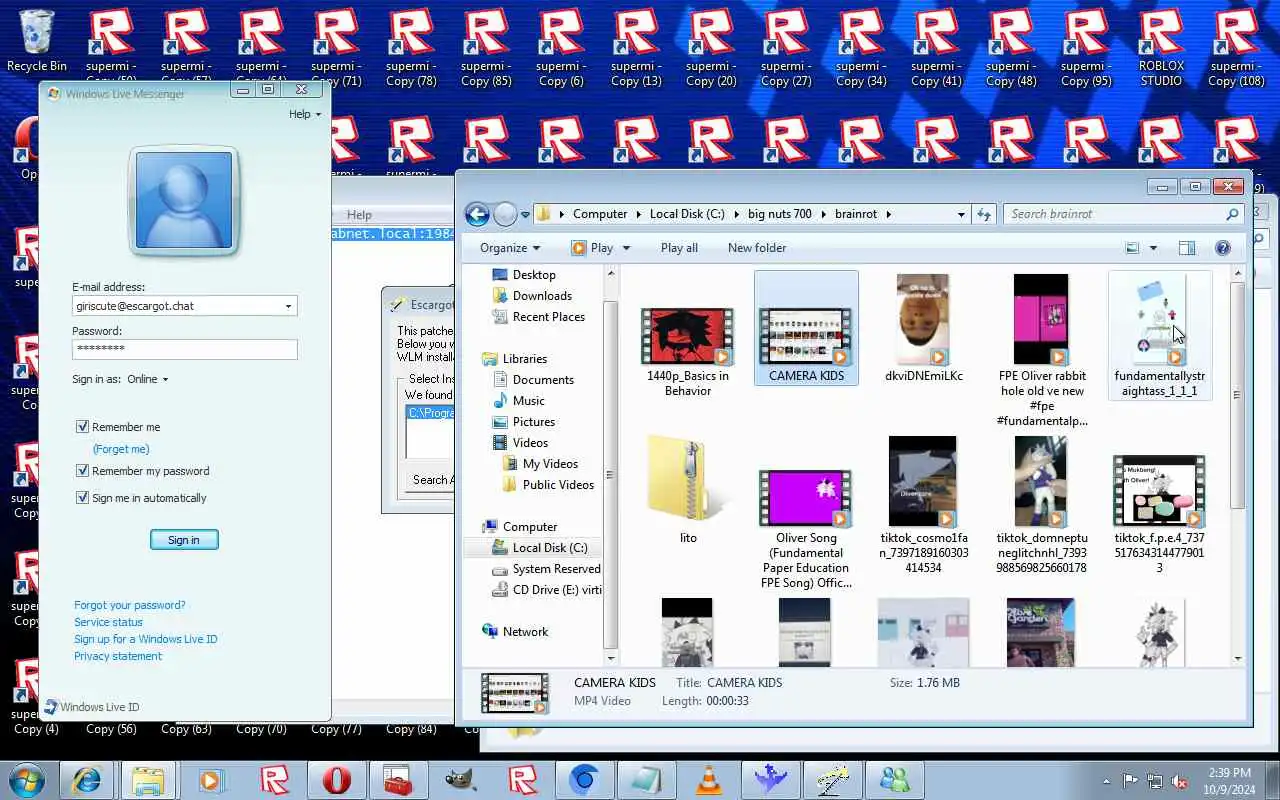Uncheck Remember me in Messenger

(x=82, y=427)
